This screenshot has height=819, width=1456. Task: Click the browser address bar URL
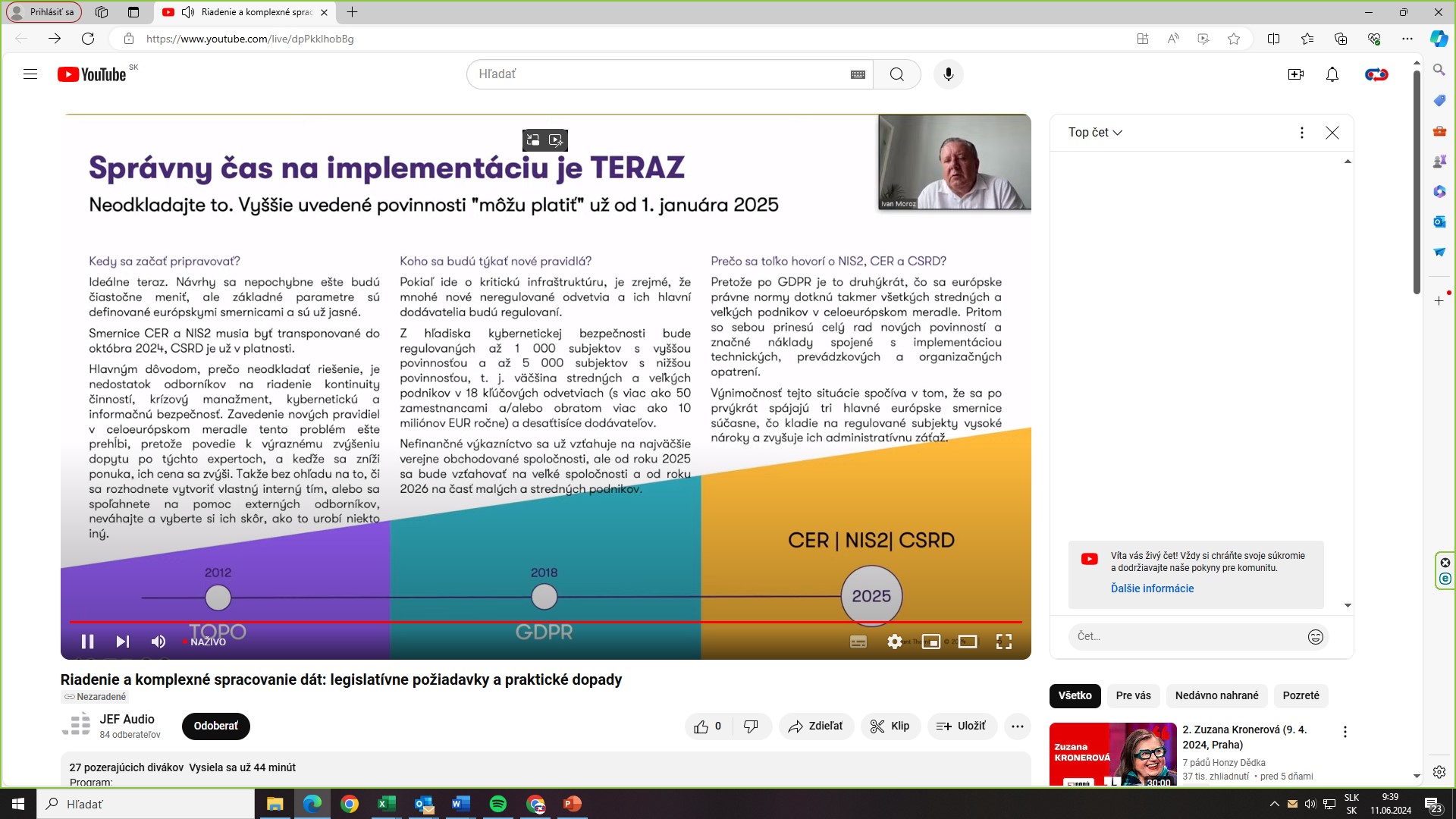[250, 39]
